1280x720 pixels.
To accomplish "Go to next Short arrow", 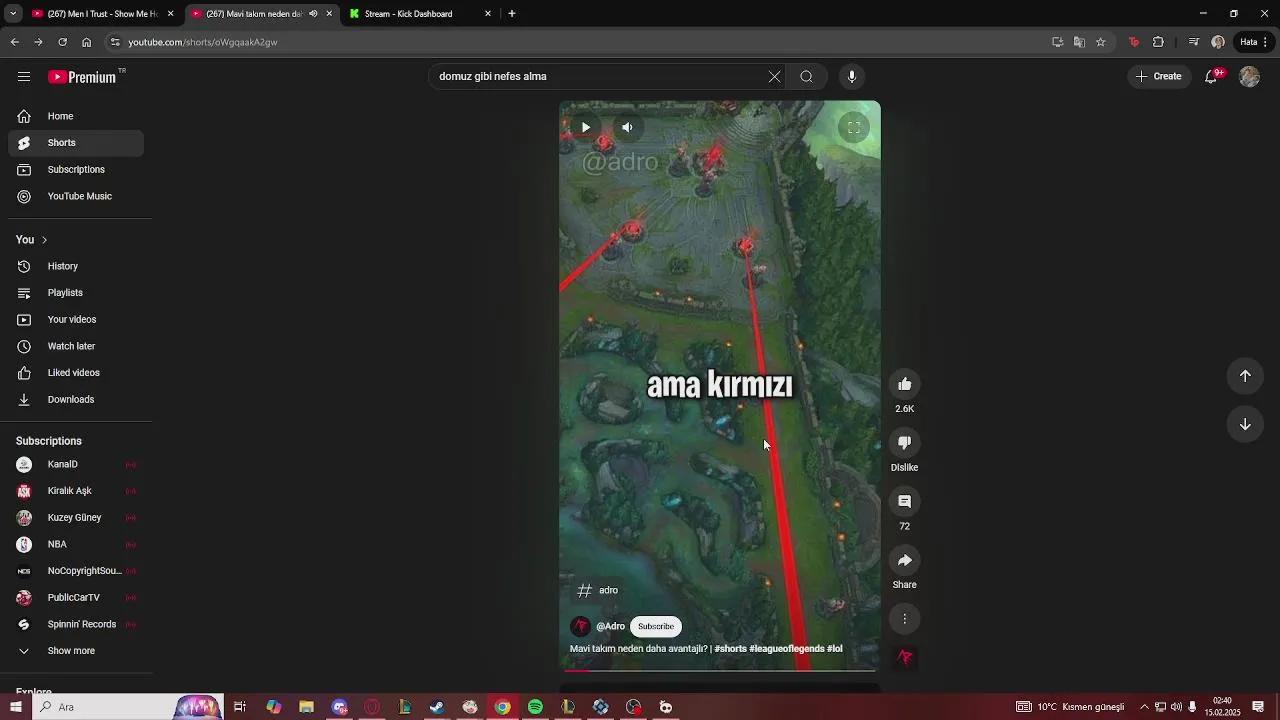I will pos(1245,424).
